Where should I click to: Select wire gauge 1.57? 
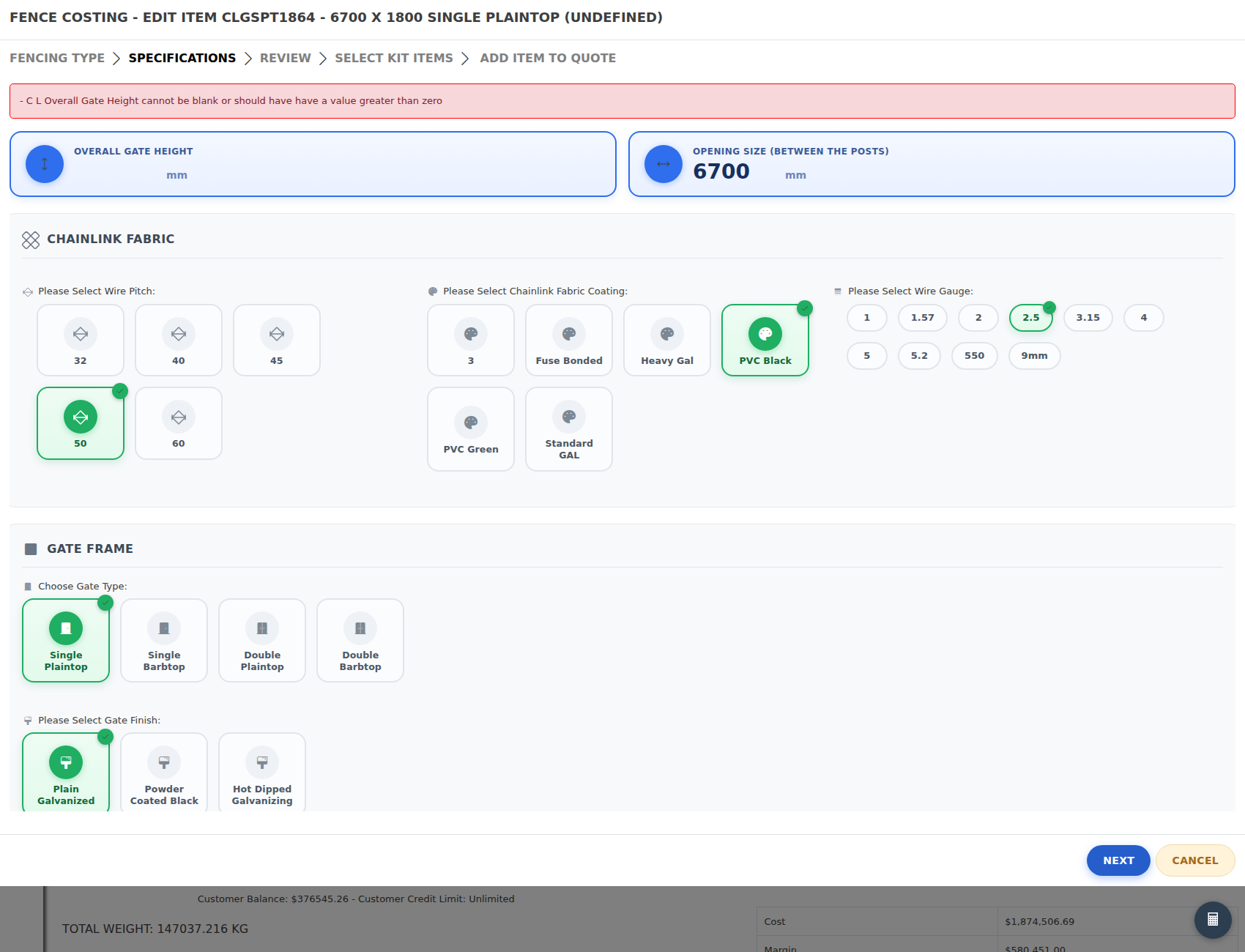click(923, 318)
